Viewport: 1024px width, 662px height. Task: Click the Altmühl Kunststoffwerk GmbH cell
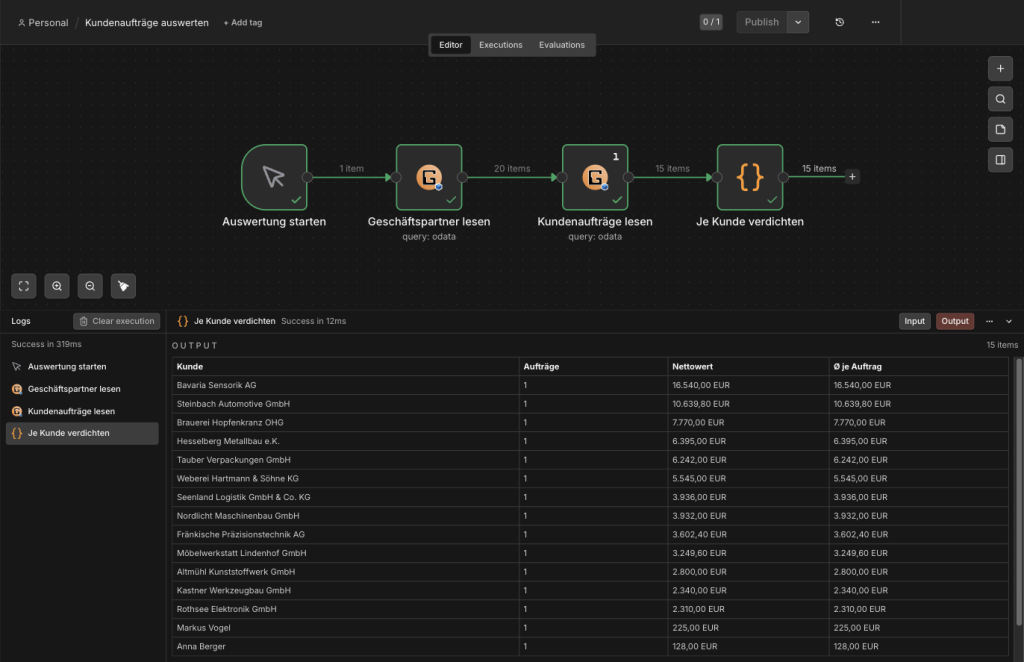pyautogui.click(x=345, y=572)
